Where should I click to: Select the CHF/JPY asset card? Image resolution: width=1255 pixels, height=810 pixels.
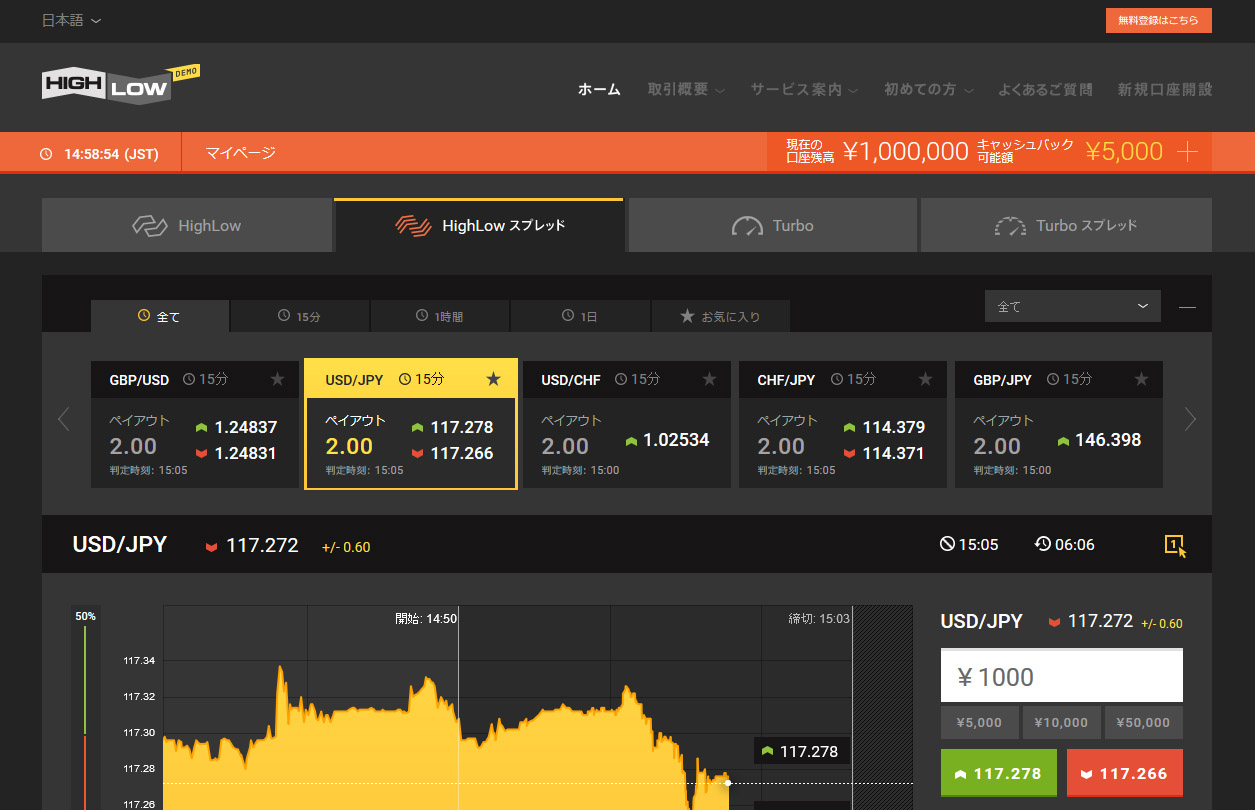coord(843,424)
